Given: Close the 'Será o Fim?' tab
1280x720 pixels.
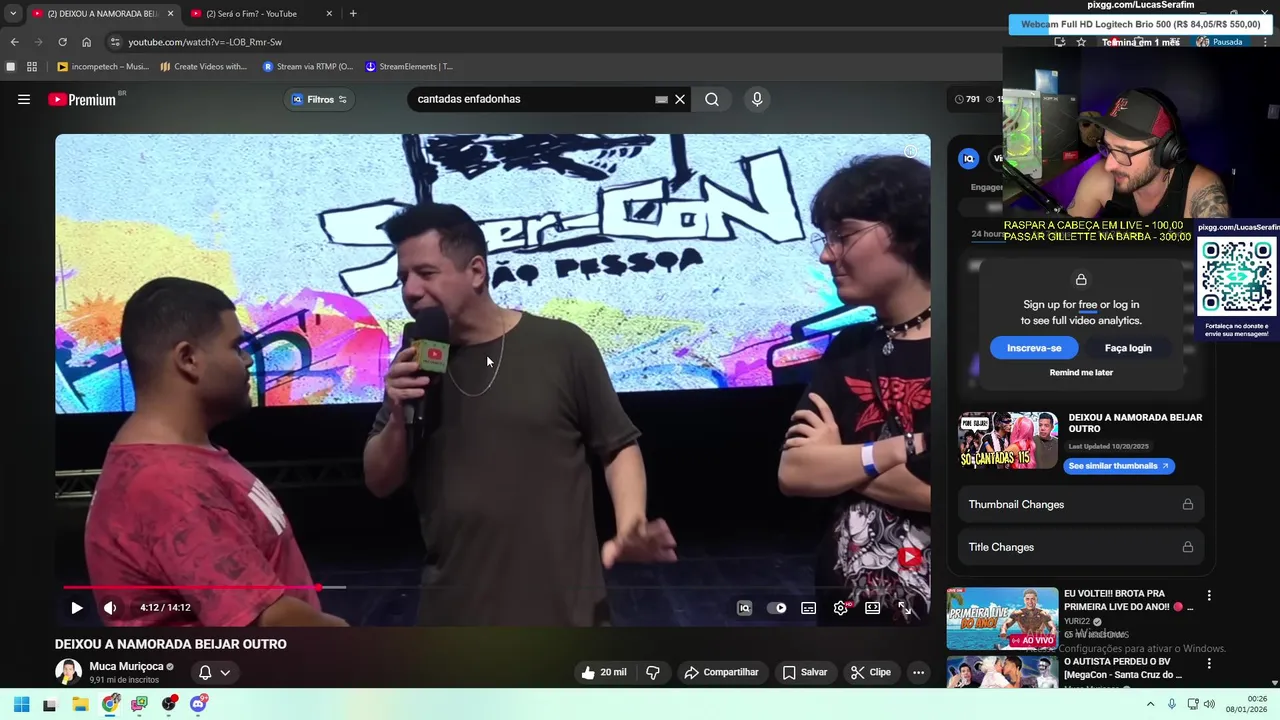Looking at the screenshot, I should (329, 14).
